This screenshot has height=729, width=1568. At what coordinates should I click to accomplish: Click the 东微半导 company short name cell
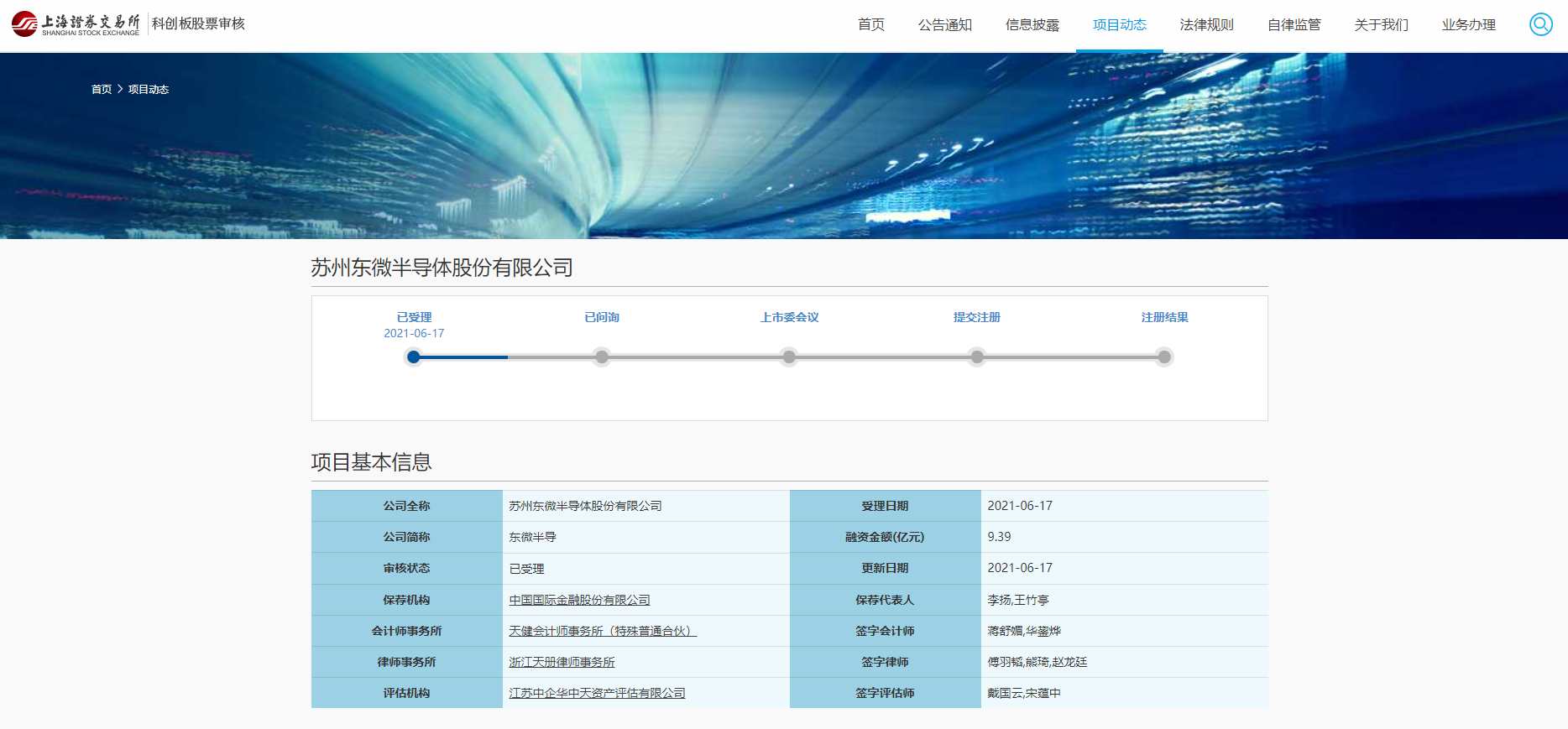pyautogui.click(x=645, y=537)
